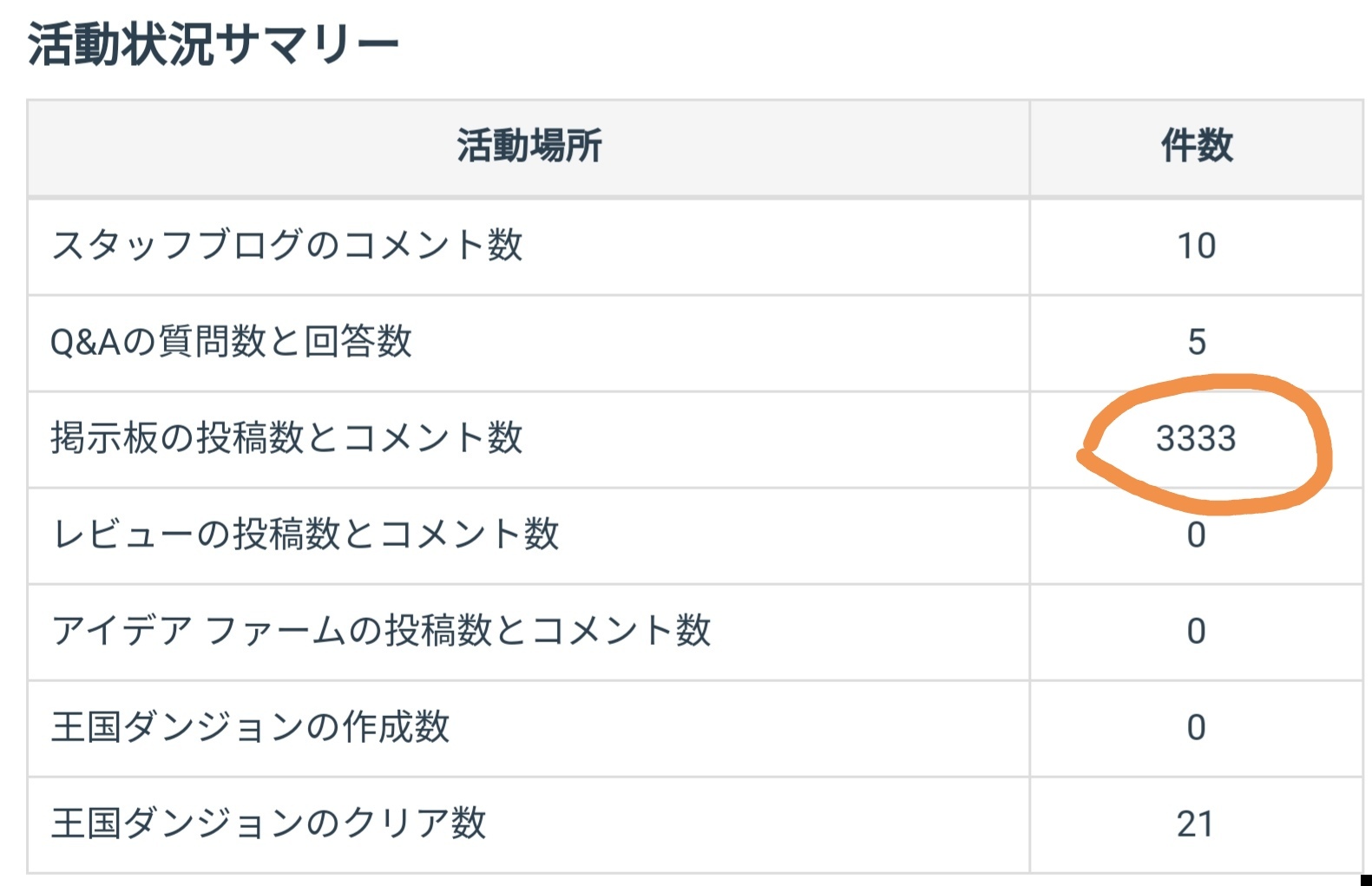
Task: Select the 王国ダンジョンのクリア数 row label
Action: 268,824
